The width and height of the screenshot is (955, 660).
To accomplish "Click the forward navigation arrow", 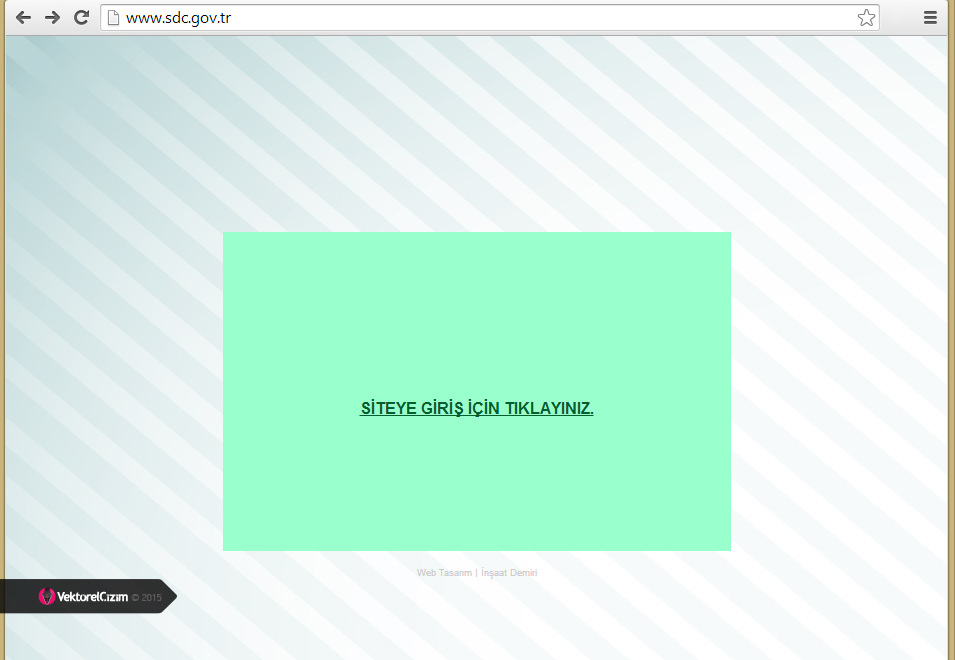I will tap(53, 17).
